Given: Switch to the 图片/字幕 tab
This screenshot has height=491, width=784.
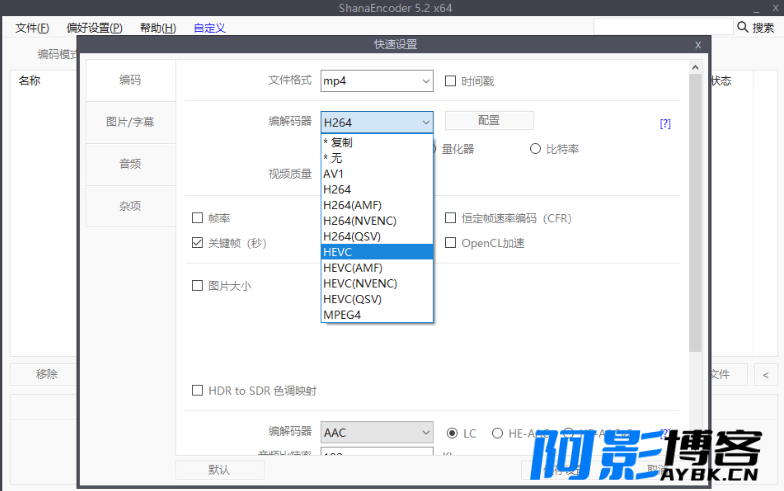Looking at the screenshot, I should click(x=130, y=122).
